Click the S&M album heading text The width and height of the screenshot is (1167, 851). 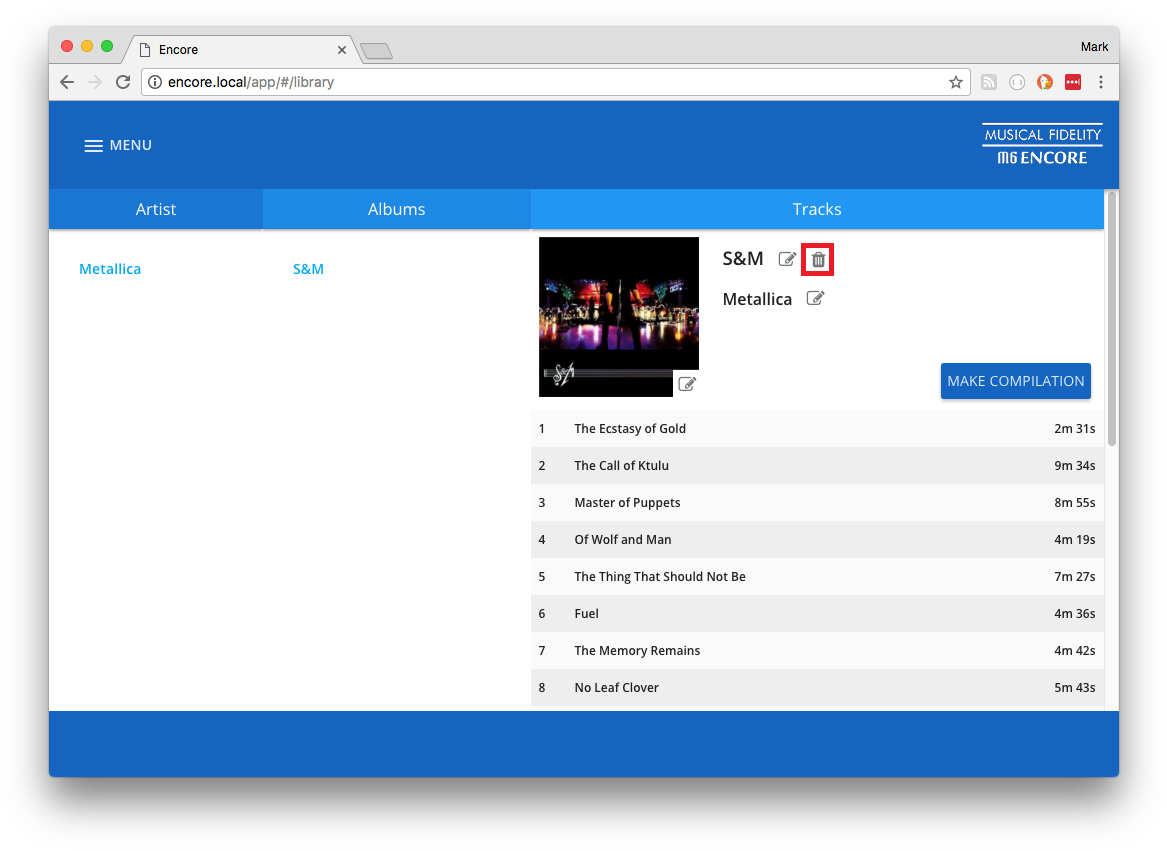[743, 258]
